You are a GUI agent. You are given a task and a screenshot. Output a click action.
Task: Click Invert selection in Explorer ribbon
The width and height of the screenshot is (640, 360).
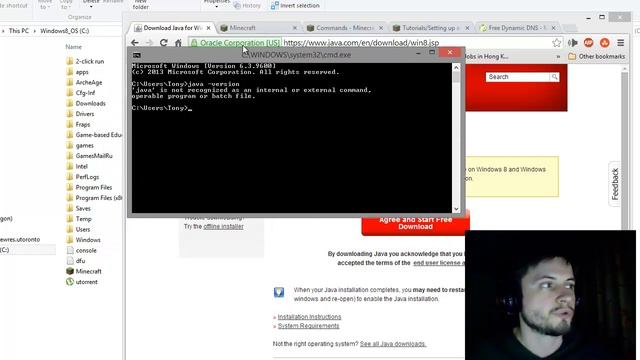296,5
